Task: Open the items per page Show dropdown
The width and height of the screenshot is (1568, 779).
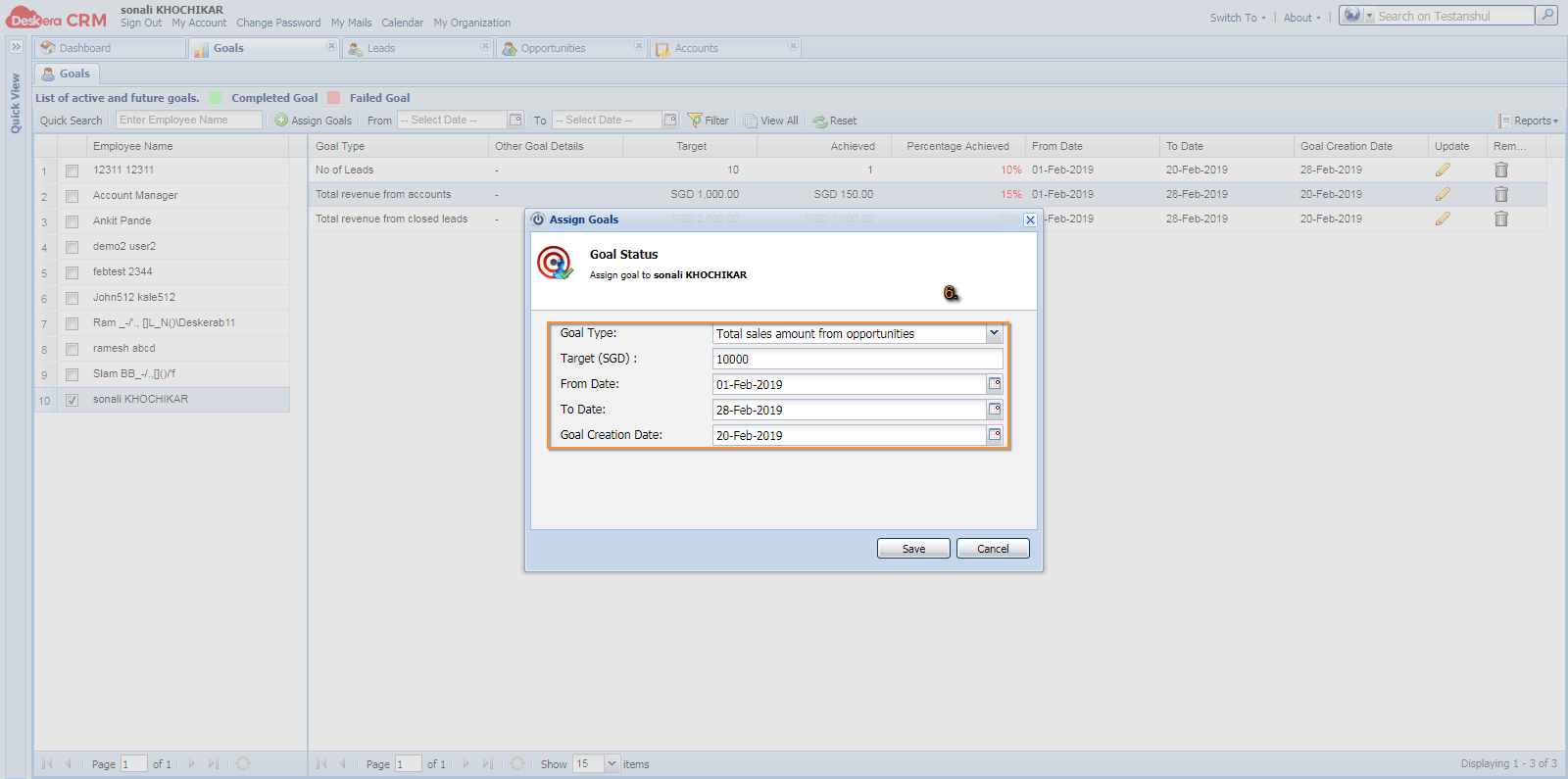Action: (x=612, y=763)
